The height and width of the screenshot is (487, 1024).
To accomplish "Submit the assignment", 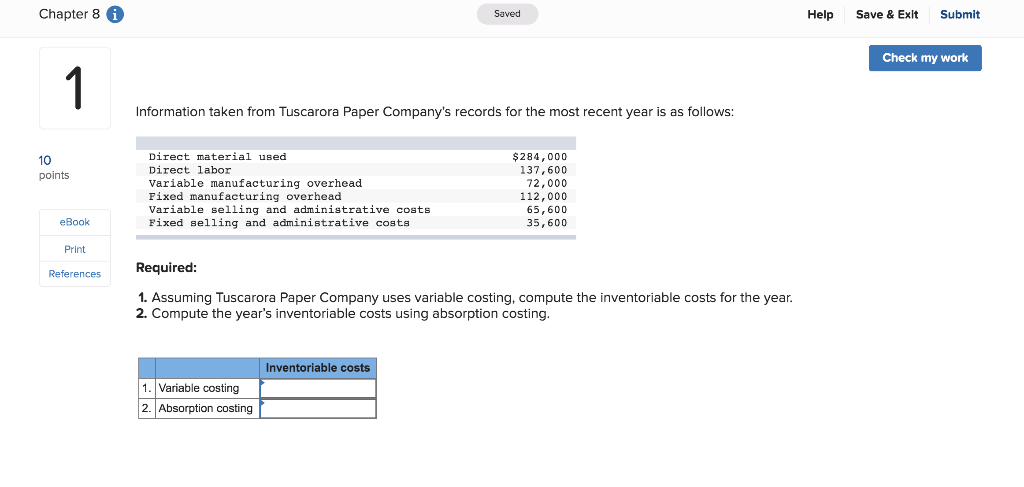I will pos(960,14).
